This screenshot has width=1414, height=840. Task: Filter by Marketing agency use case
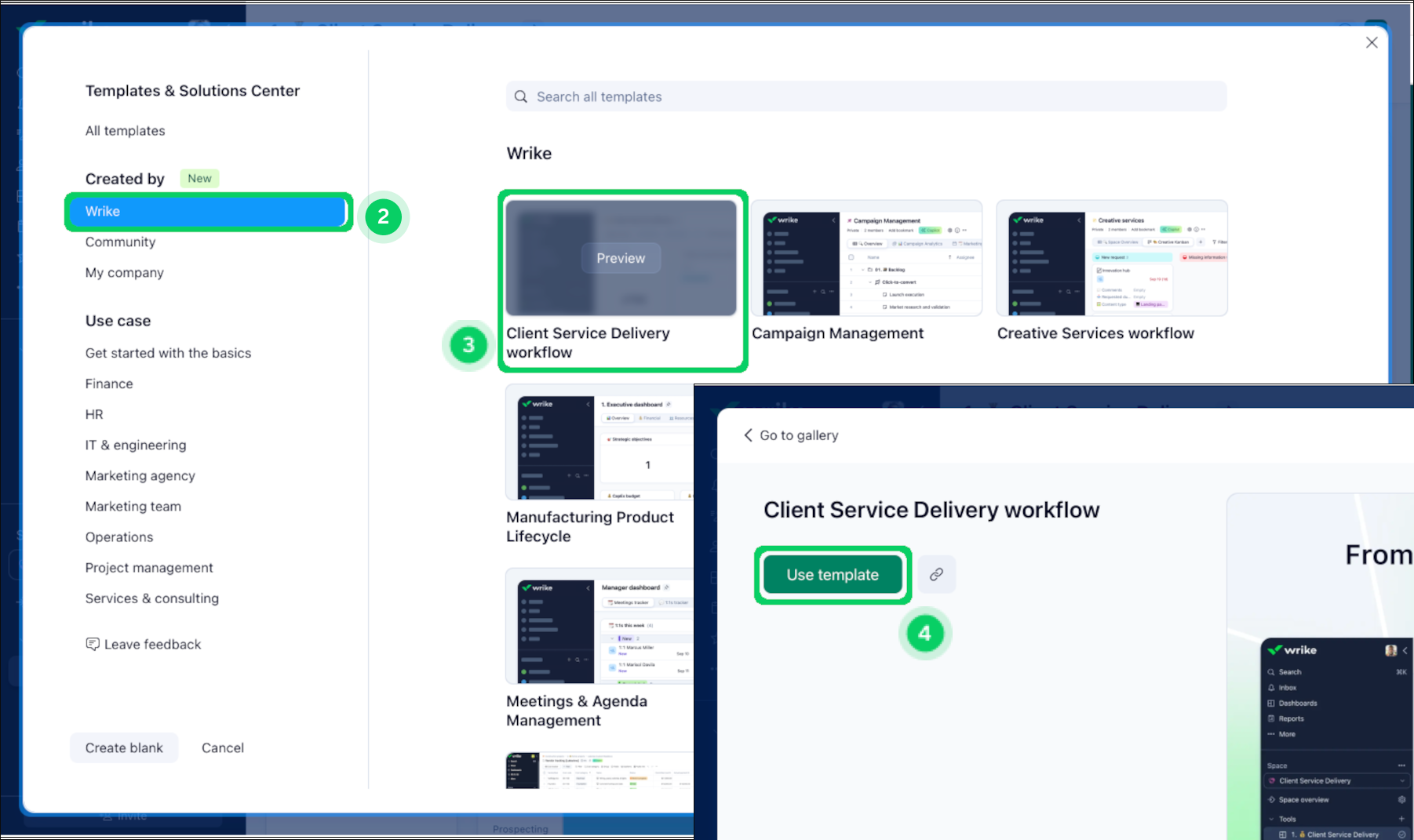[x=140, y=475]
